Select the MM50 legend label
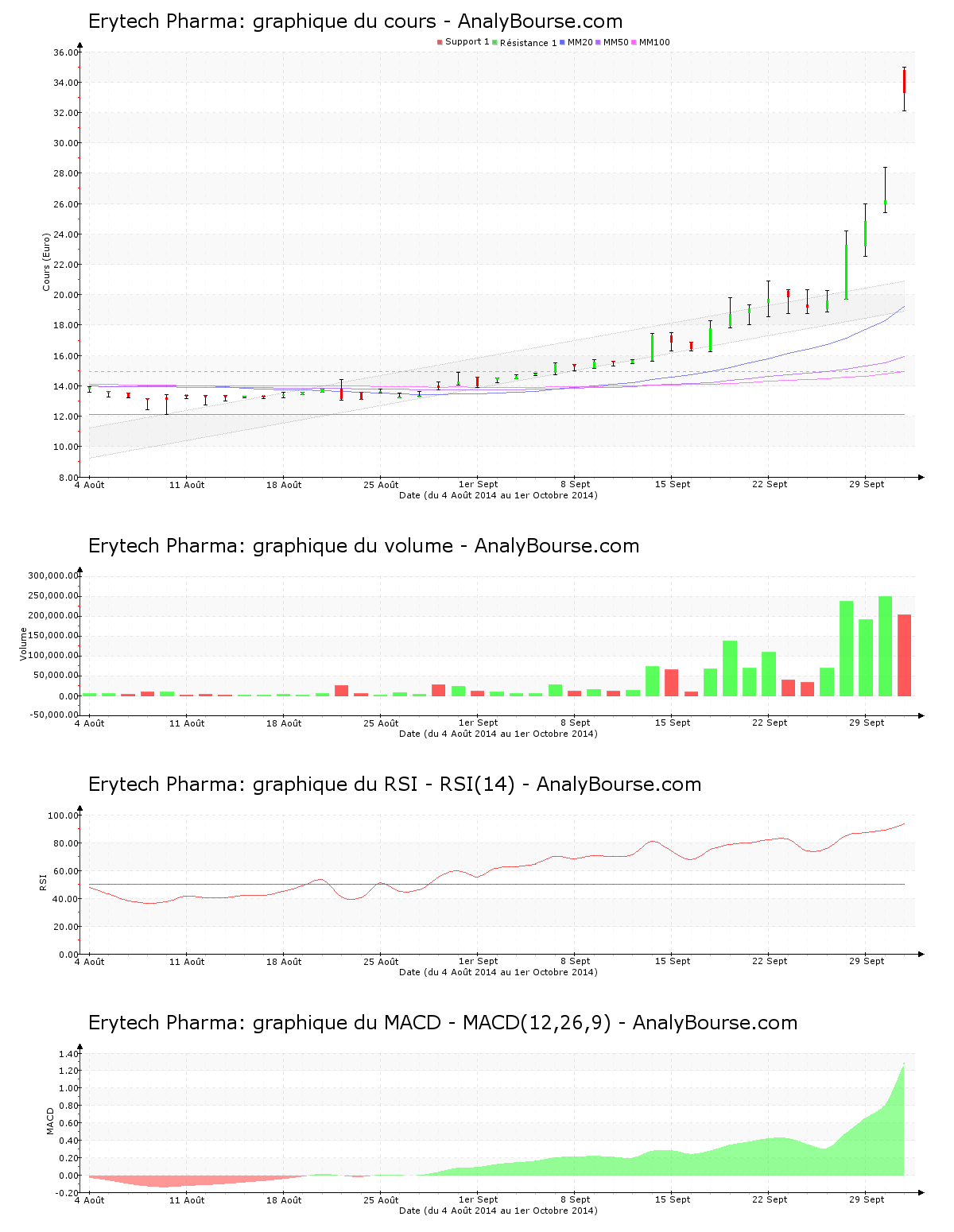Image resolution: width=954 pixels, height=1232 pixels. tap(615, 42)
